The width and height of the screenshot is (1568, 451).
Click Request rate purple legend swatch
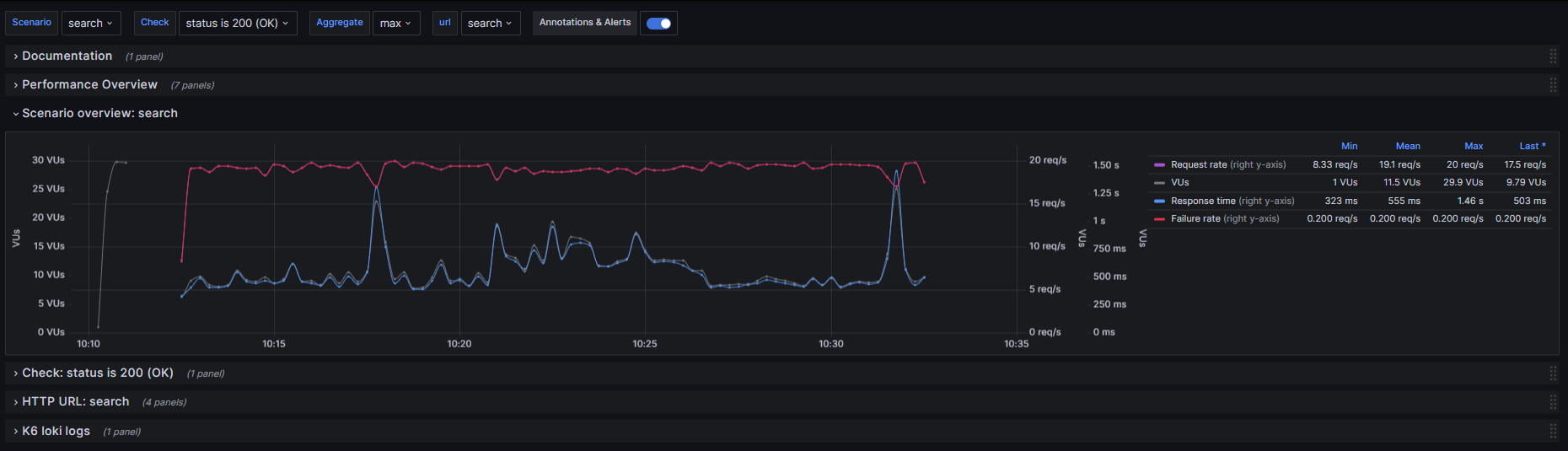coord(1160,165)
